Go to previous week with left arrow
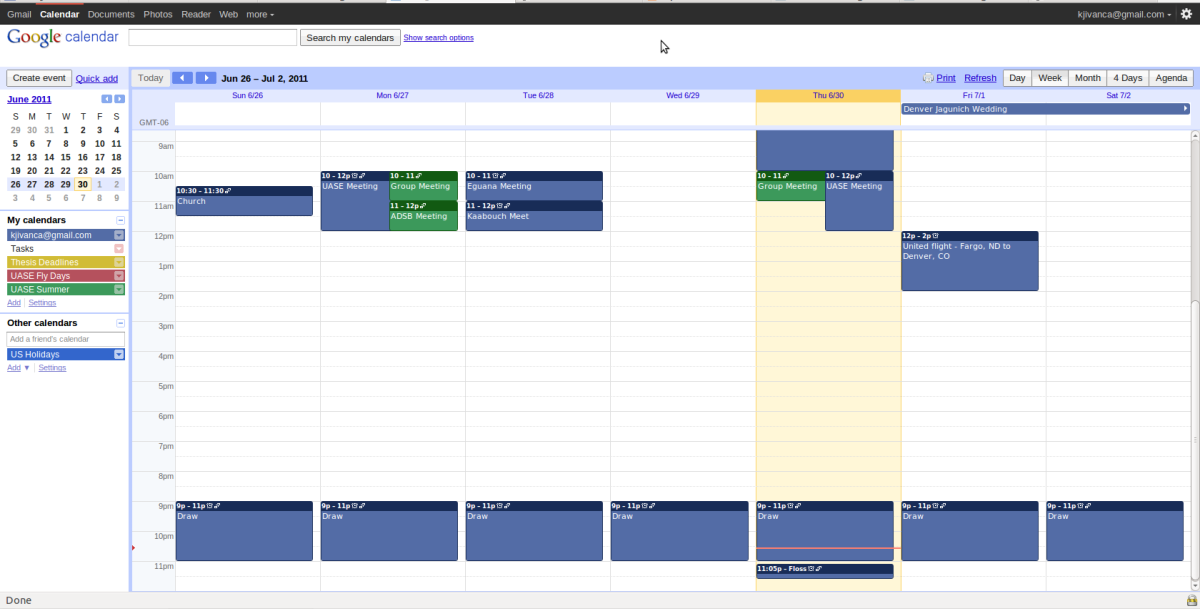Viewport: 1200px width, 609px height. coord(182,78)
